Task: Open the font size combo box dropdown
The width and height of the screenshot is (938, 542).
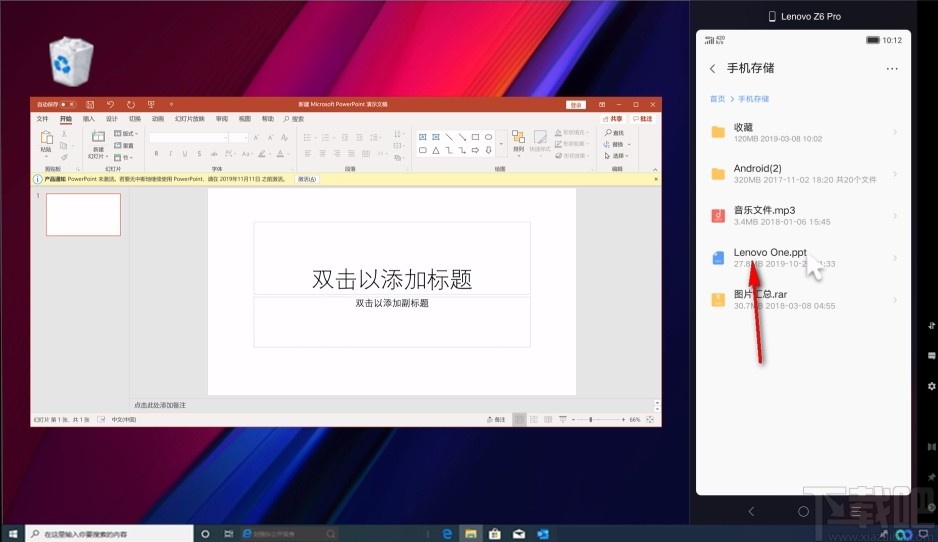Action: click(245, 138)
